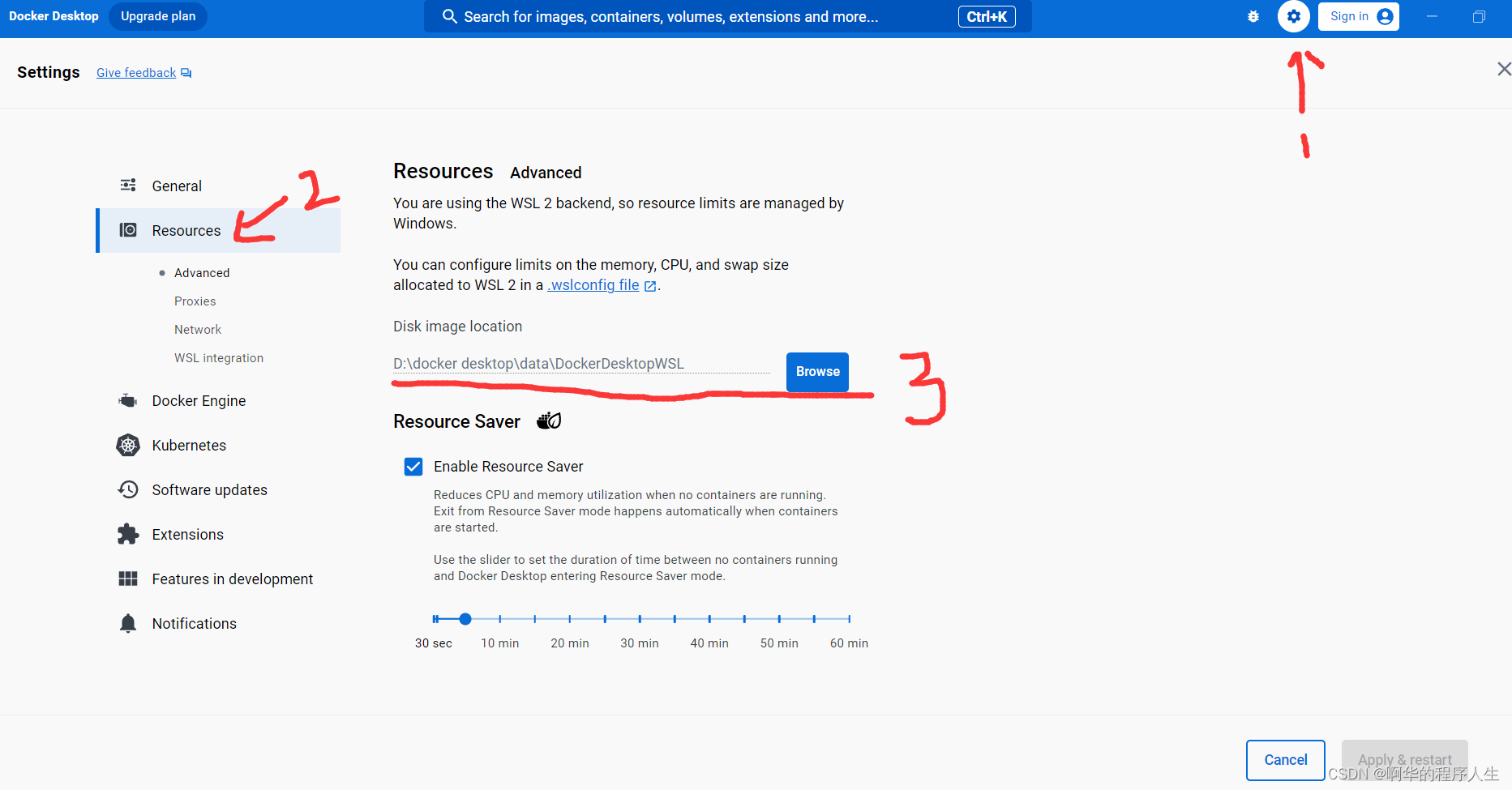The height and width of the screenshot is (790, 1512).
Task: Click the Kubernetes wheel icon
Action: click(128, 445)
